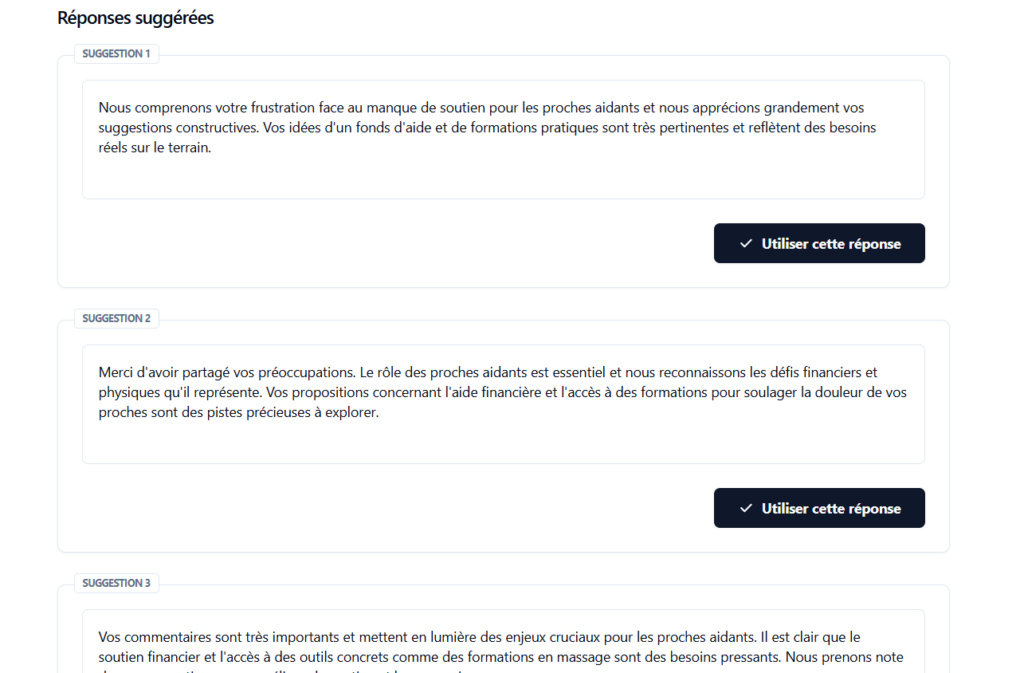
Task: Use the response from Suggestion 1
Action: click(819, 243)
